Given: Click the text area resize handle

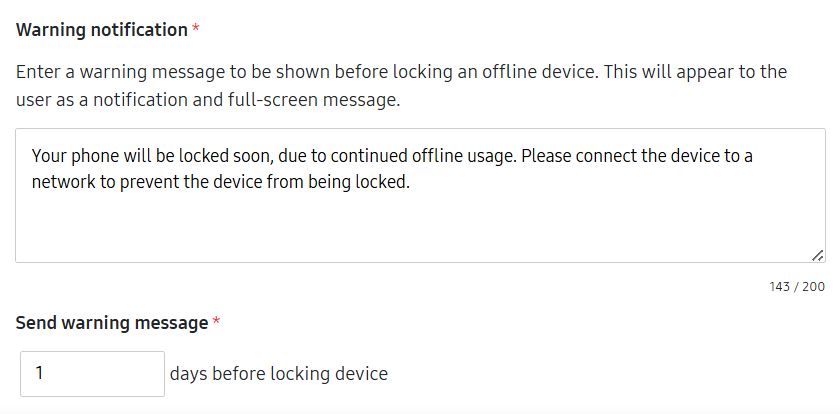Looking at the screenshot, I should tap(817, 255).
